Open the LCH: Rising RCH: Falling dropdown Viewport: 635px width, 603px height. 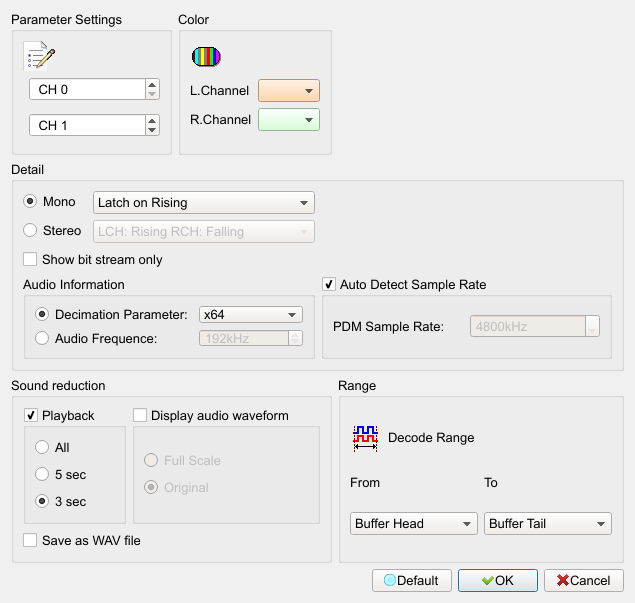click(204, 231)
